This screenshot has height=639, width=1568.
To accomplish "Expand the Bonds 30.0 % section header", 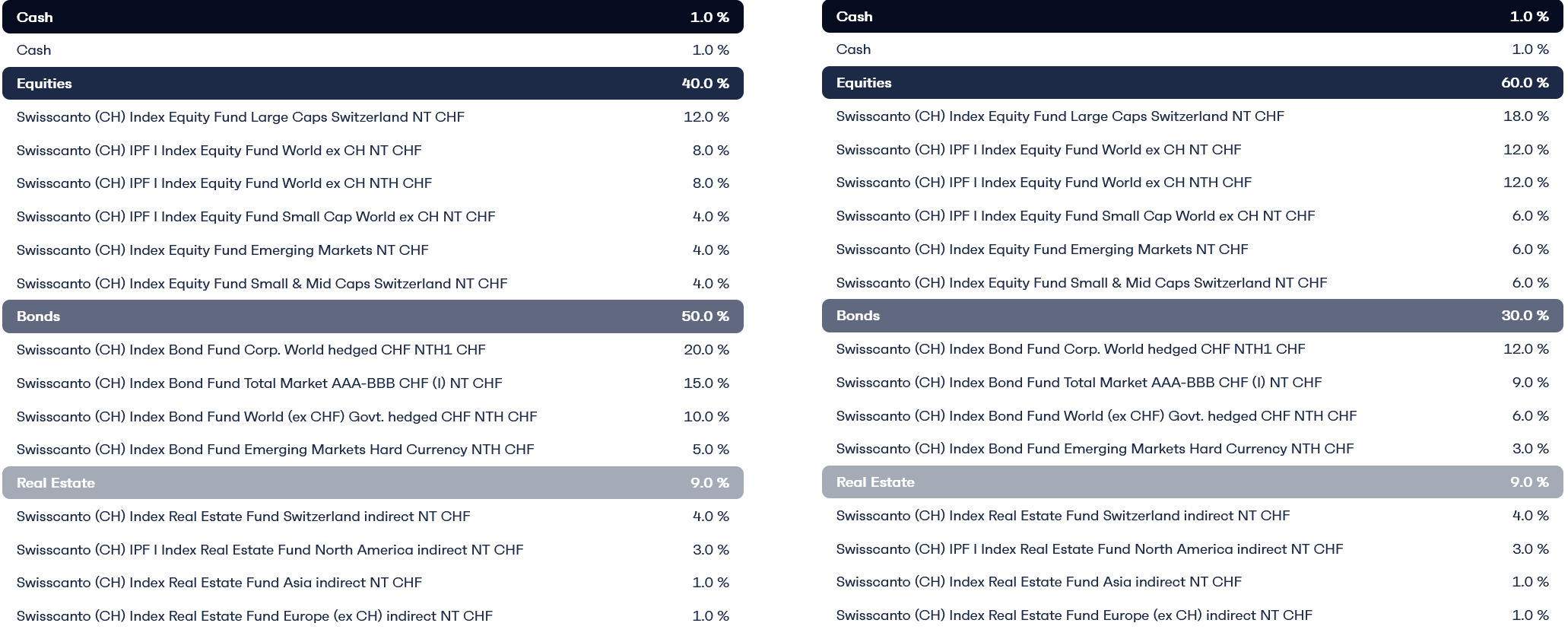I will pos(1192,316).
